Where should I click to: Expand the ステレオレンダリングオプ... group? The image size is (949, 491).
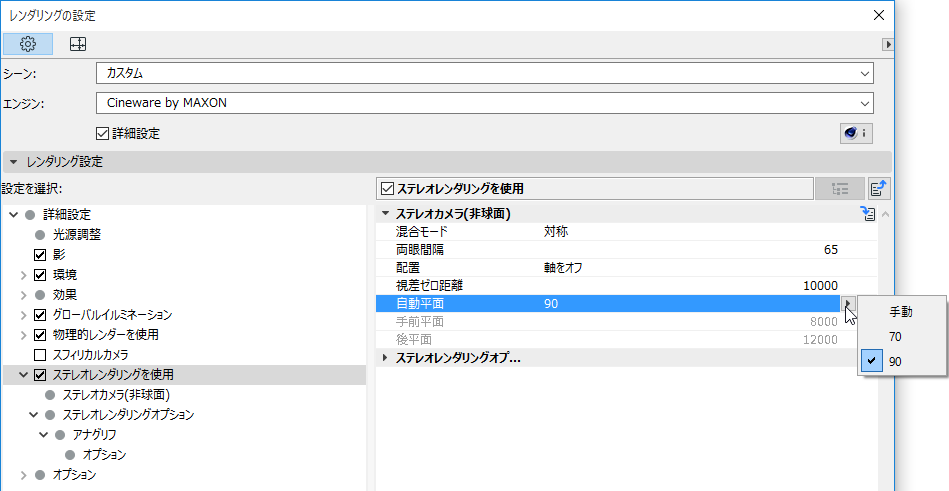point(385,358)
